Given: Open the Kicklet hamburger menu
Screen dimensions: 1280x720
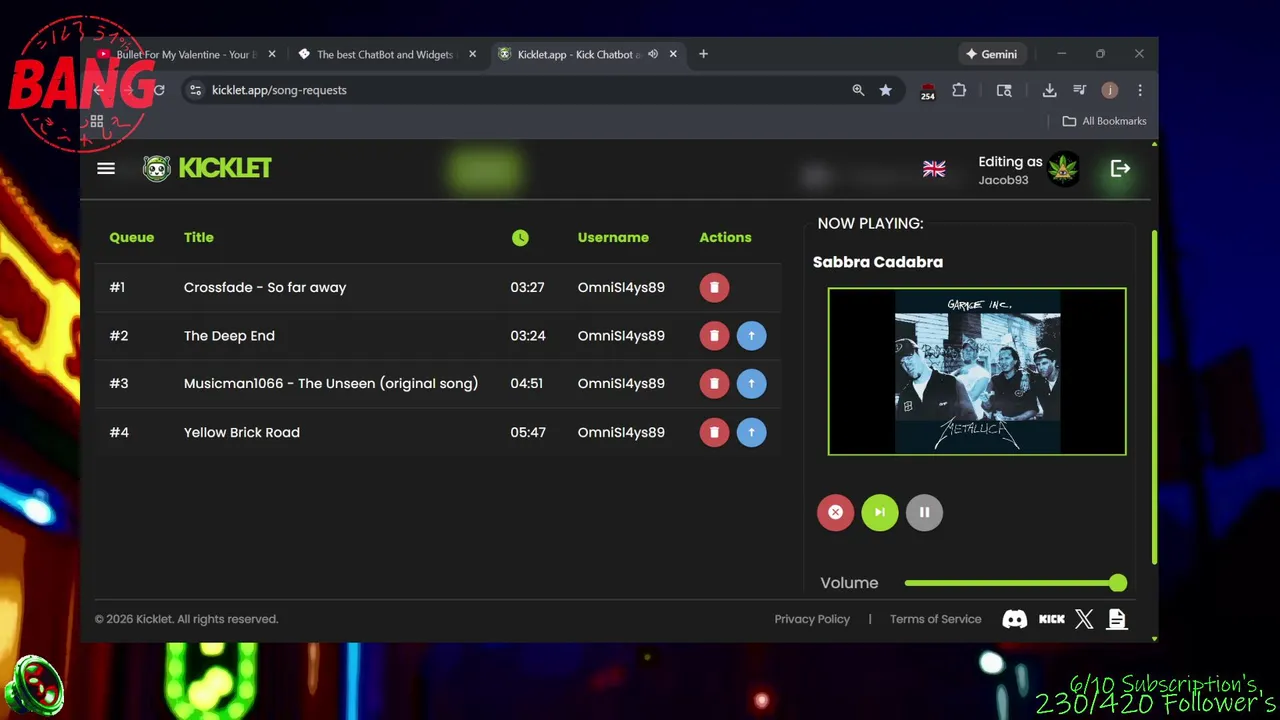Looking at the screenshot, I should (x=106, y=169).
